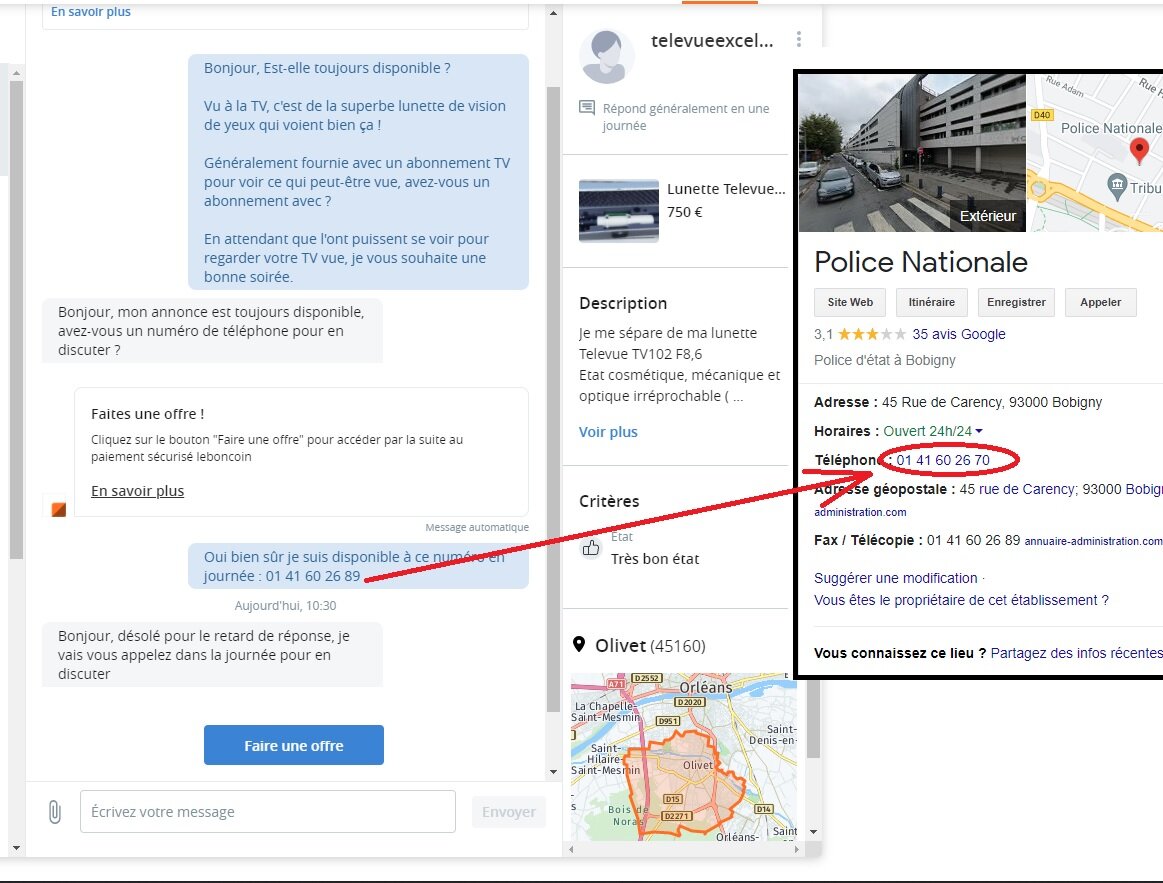Click the chat scrollbar up arrow
Image resolution: width=1163 pixels, height=883 pixels.
(553, 13)
